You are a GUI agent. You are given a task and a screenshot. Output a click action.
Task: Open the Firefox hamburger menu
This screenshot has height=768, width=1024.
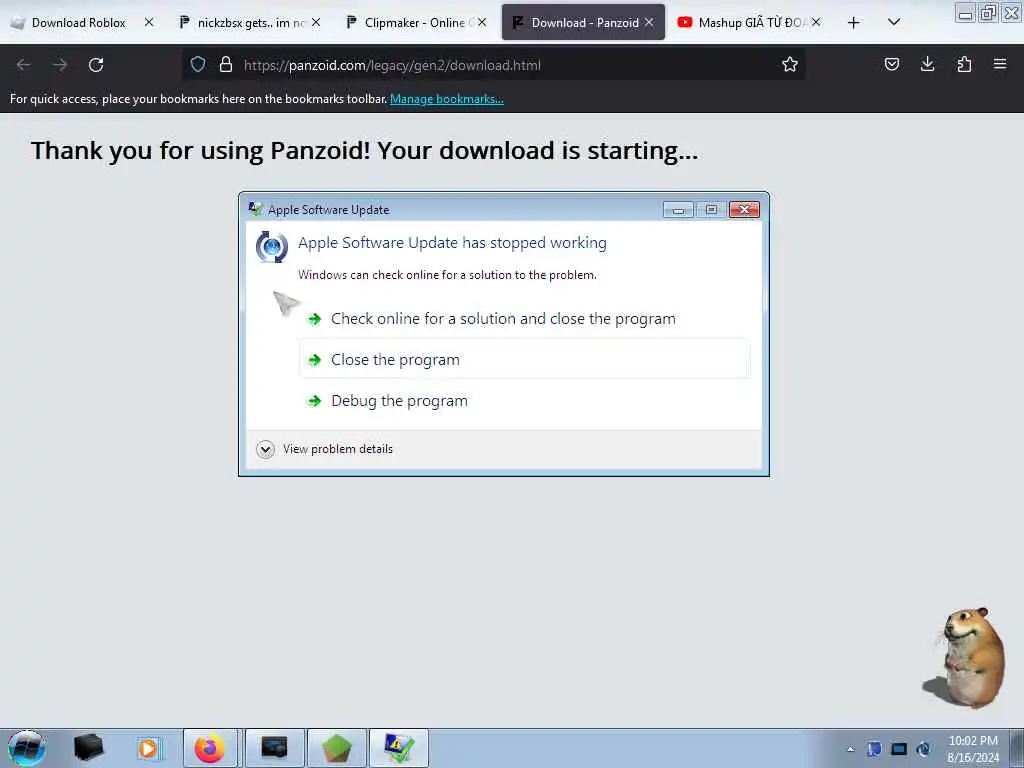[1000, 64]
